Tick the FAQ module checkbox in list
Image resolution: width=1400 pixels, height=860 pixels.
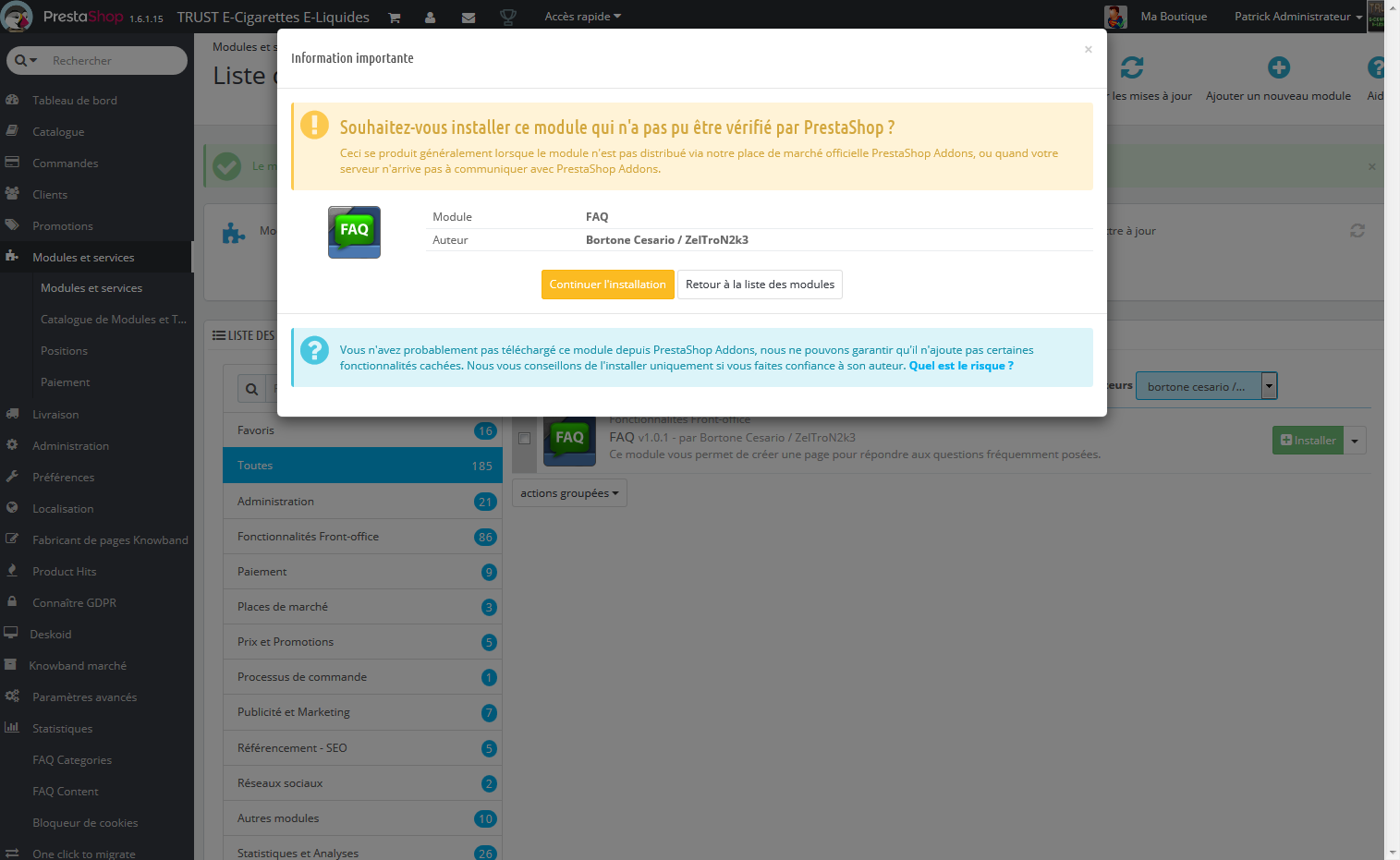(525, 438)
